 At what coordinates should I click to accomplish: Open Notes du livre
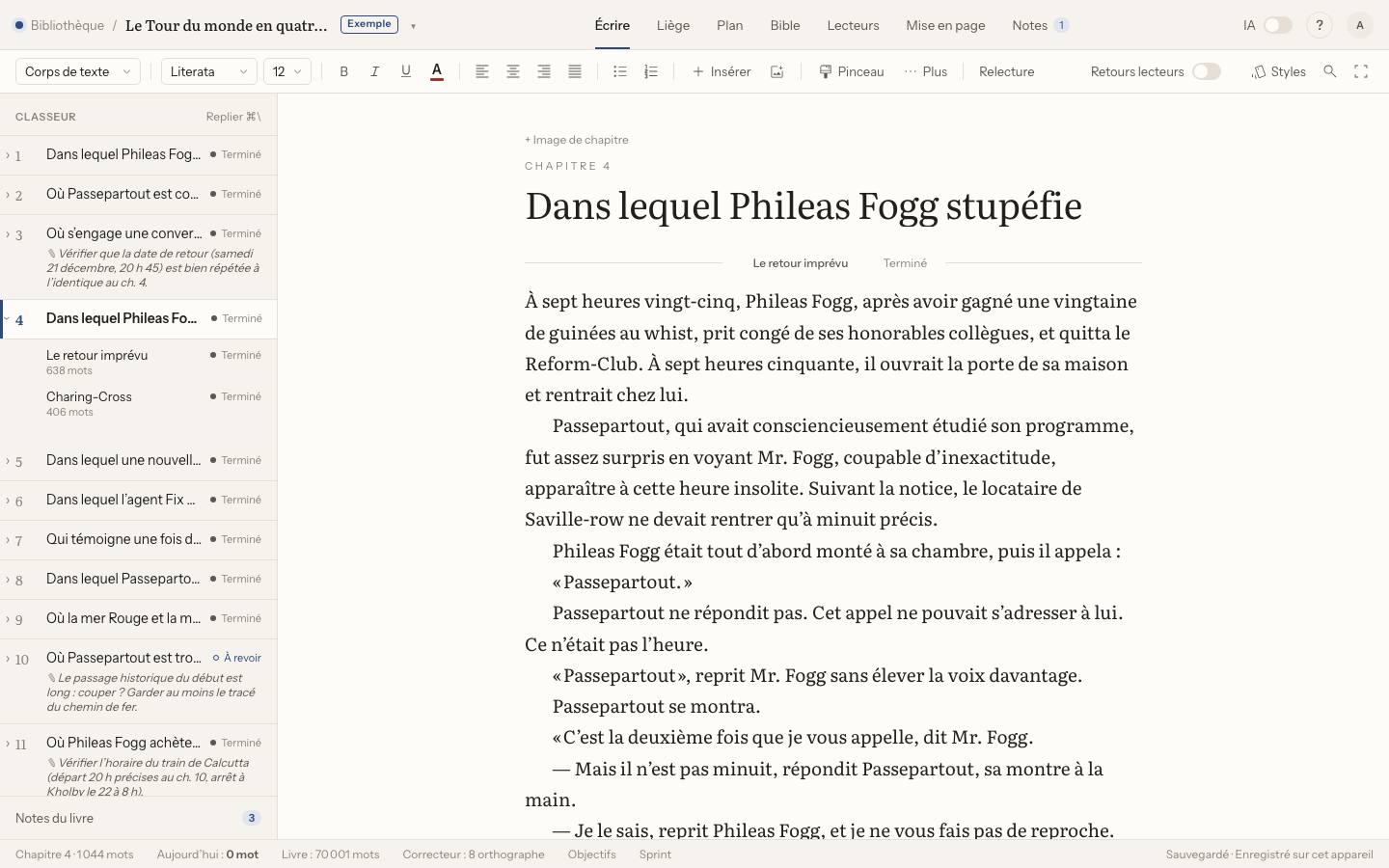[138, 818]
